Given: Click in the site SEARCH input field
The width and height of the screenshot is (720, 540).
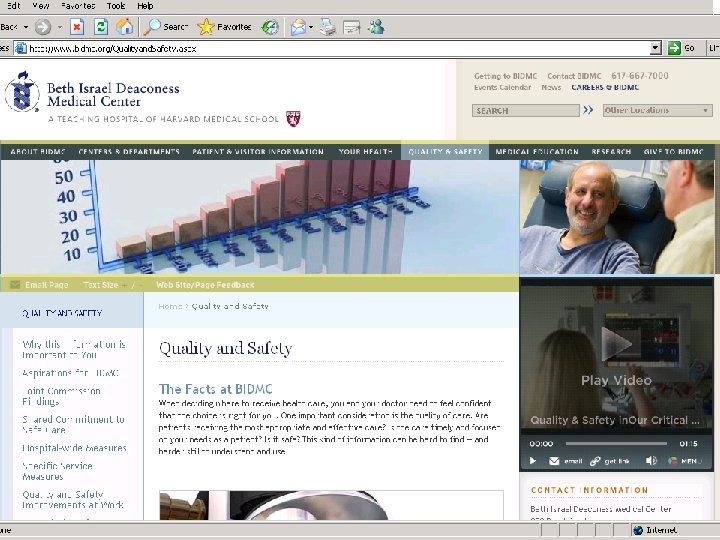Looking at the screenshot, I should tap(526, 111).
